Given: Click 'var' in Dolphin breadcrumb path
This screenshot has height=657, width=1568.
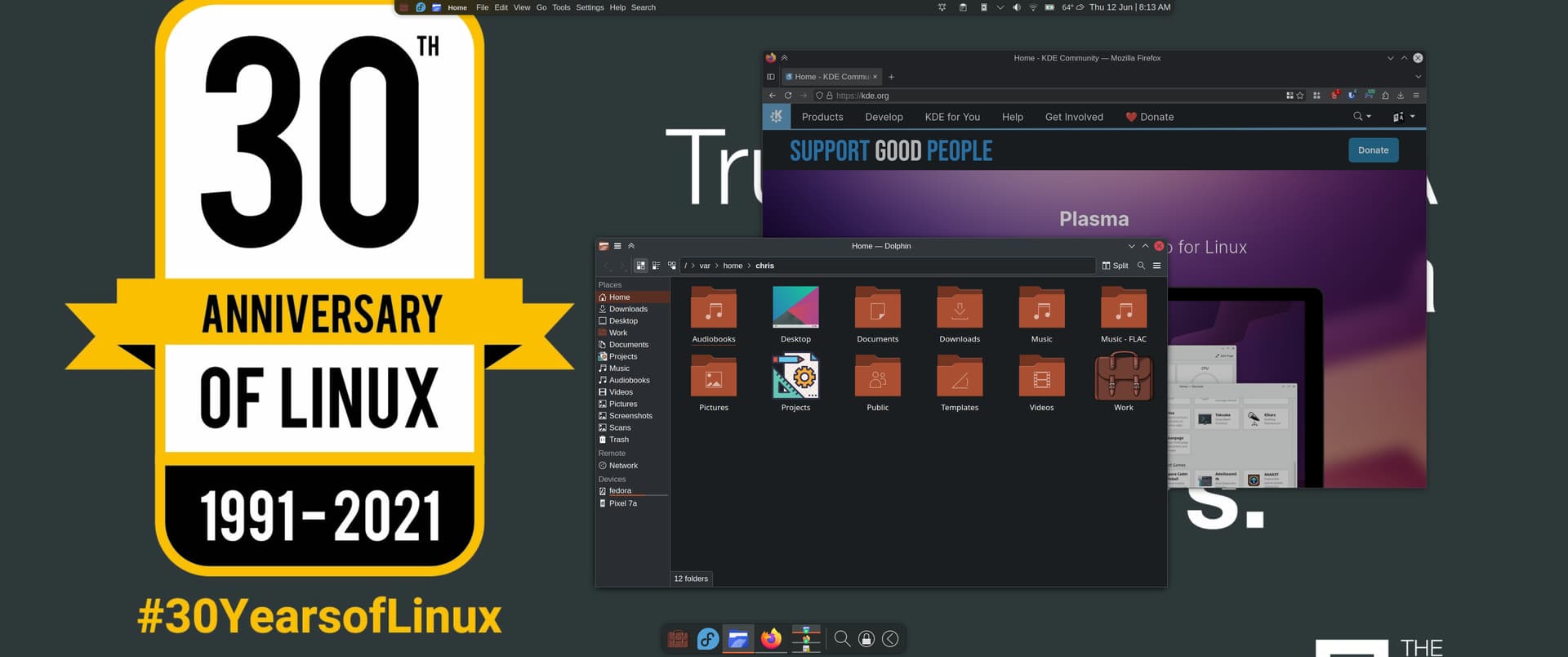Looking at the screenshot, I should coord(705,266).
